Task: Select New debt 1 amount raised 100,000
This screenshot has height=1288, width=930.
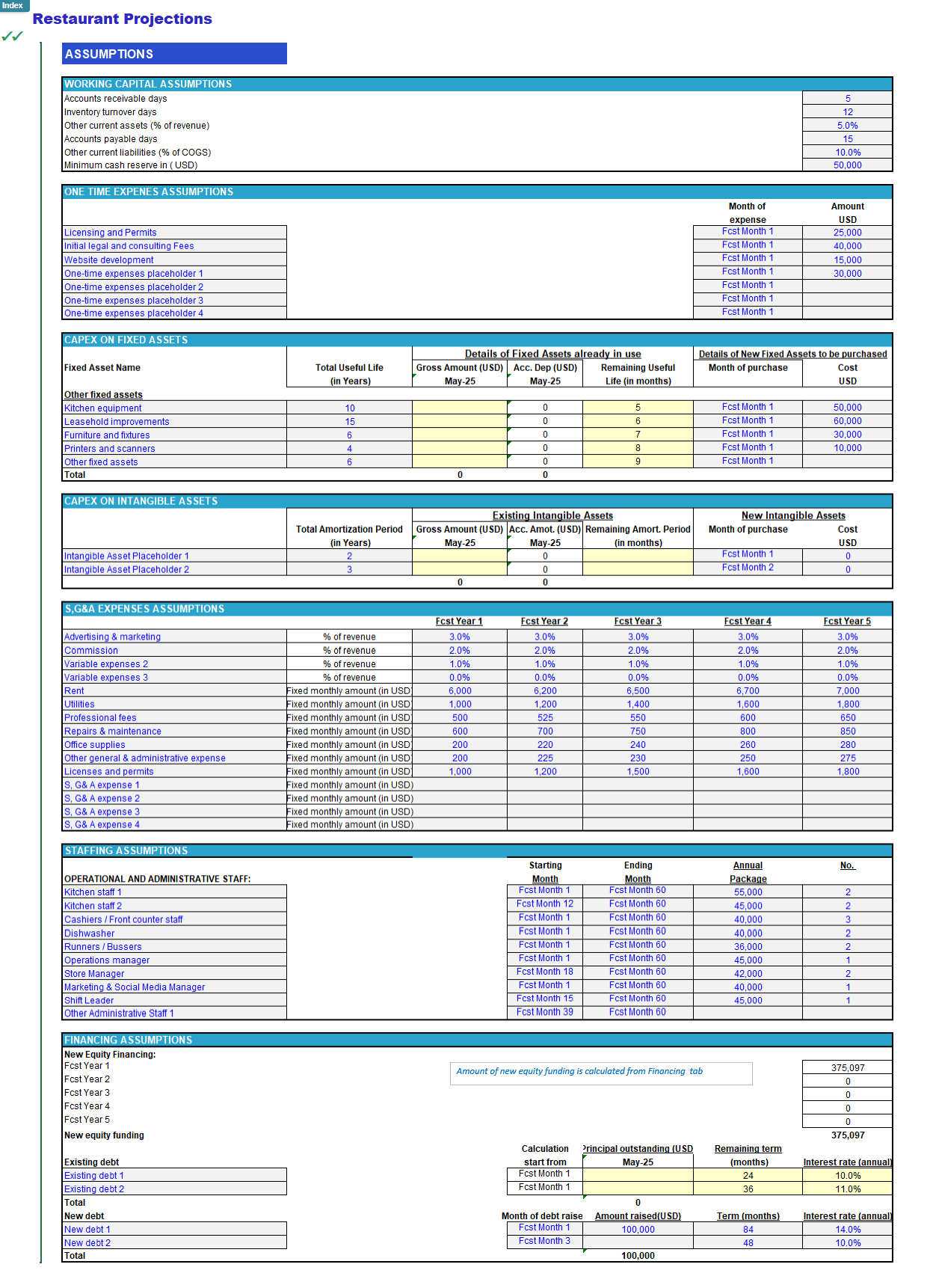Action: [638, 1230]
